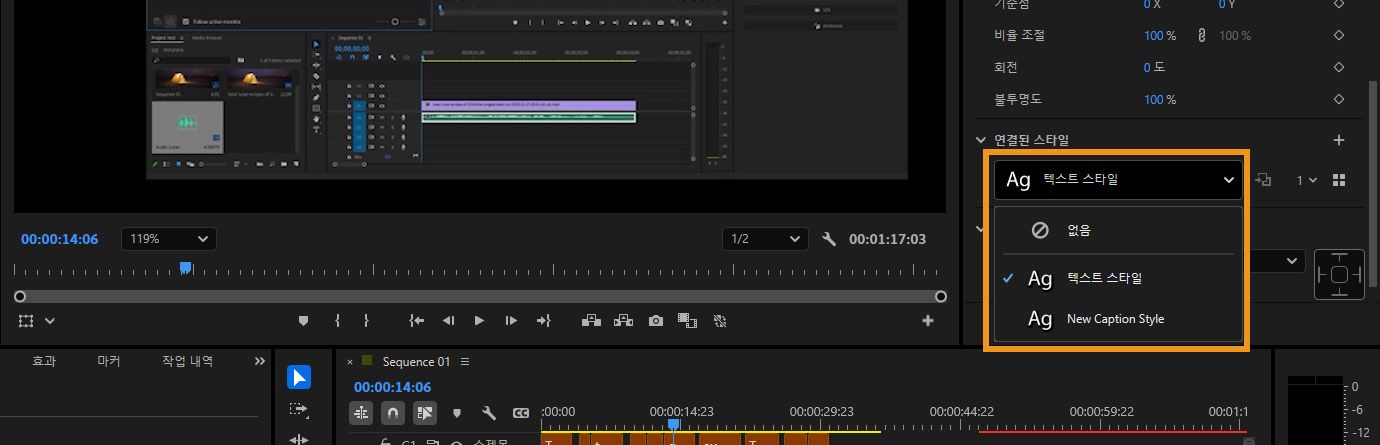This screenshot has height=445, width=1380.
Task: Open the 1/2 playback resolution dropdown
Action: coord(766,239)
